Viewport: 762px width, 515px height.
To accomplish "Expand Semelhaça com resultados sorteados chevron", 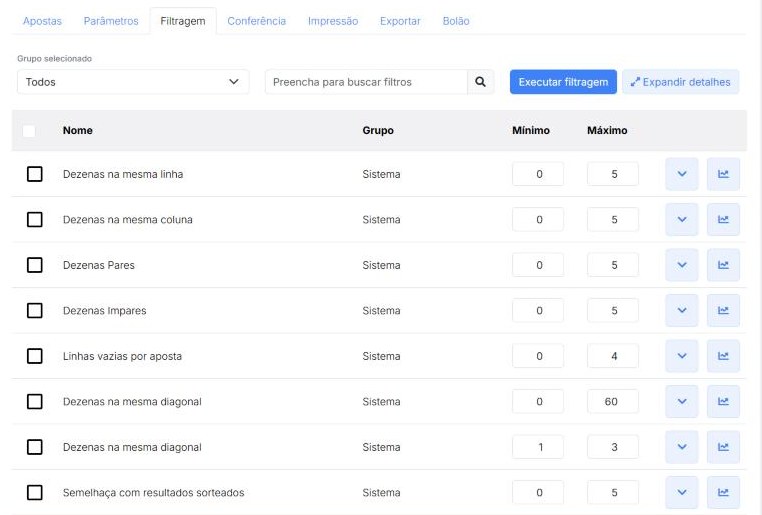I will (682, 492).
